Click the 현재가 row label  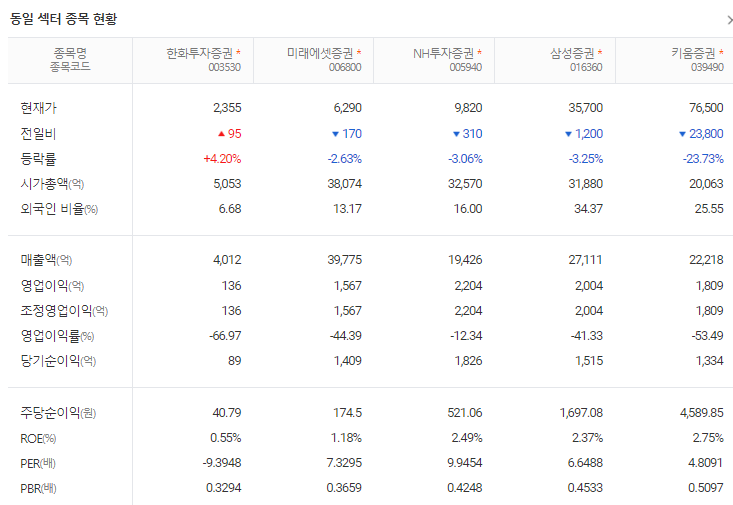pyautogui.click(x=38, y=108)
